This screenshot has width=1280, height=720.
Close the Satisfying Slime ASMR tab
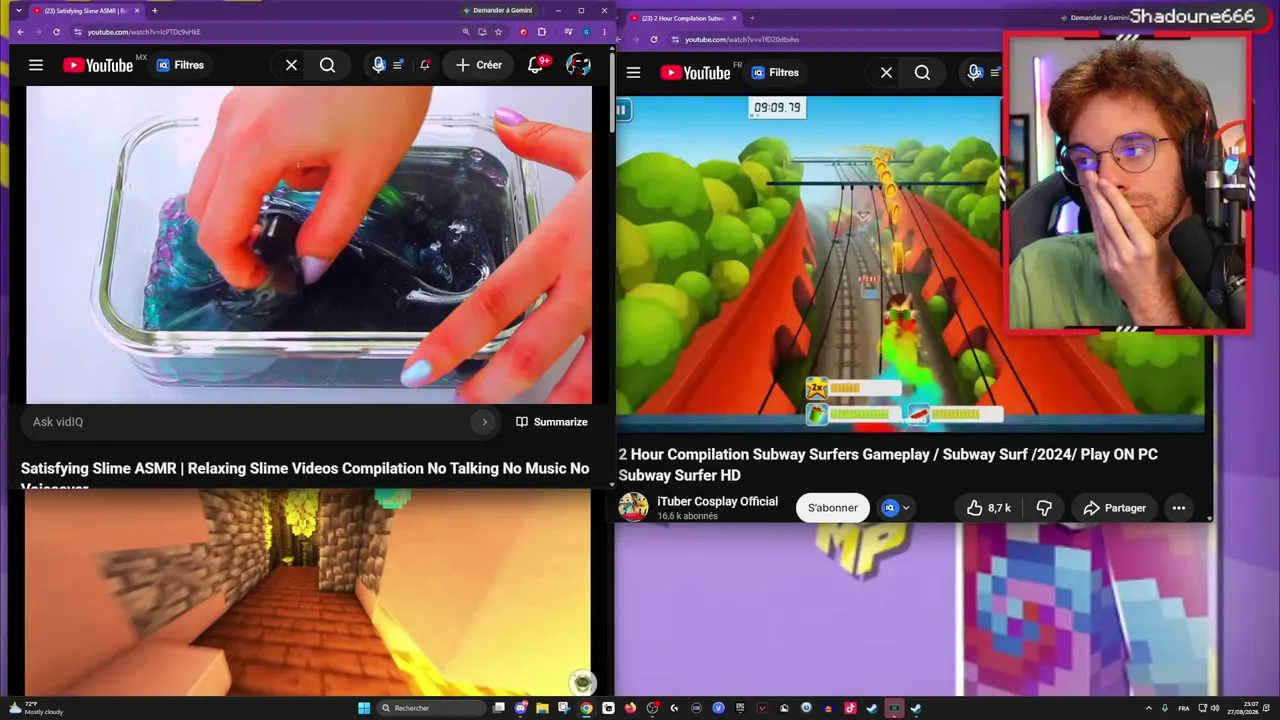136,10
